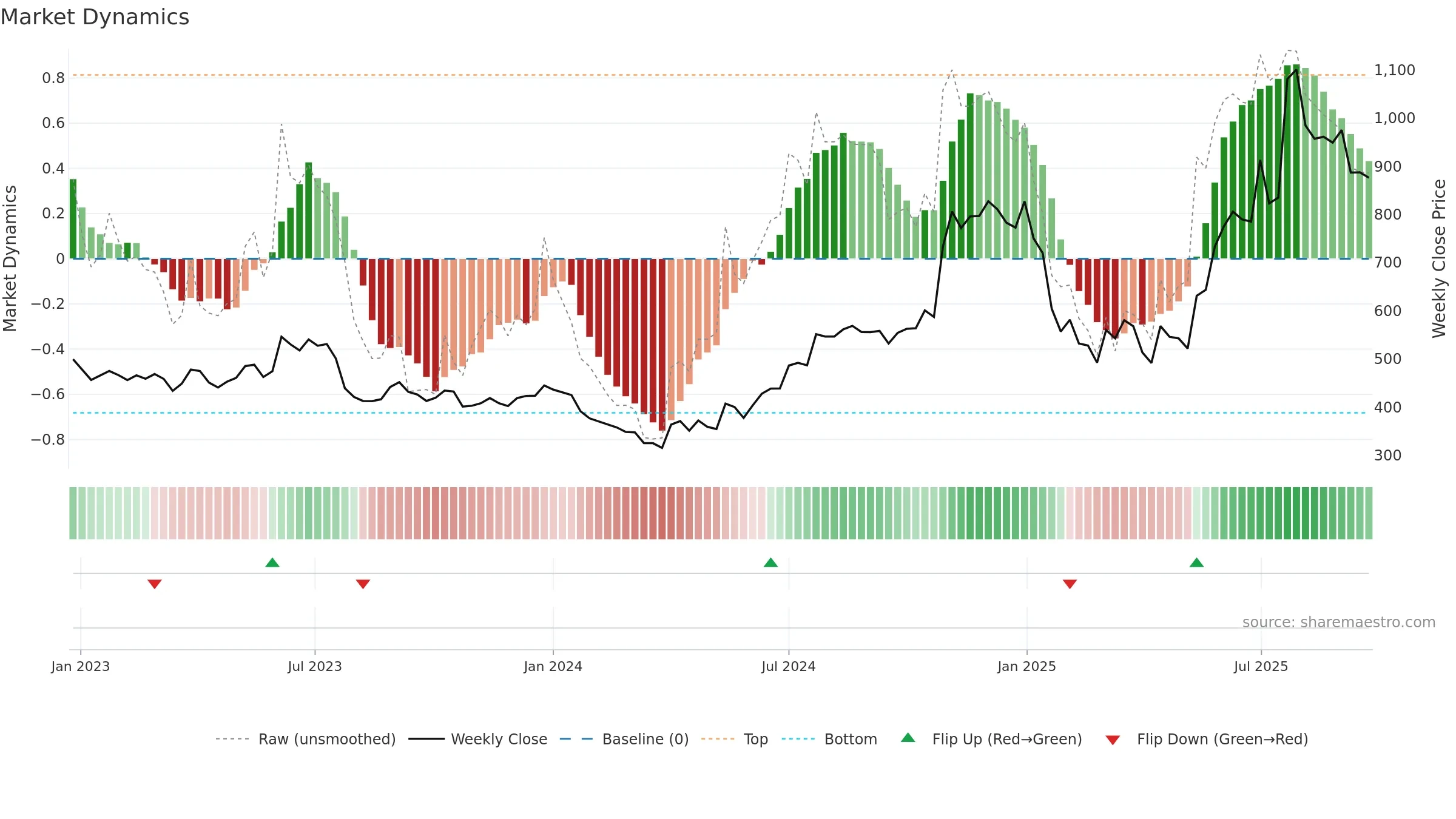Click the 400 right axis price label

tap(1388, 407)
